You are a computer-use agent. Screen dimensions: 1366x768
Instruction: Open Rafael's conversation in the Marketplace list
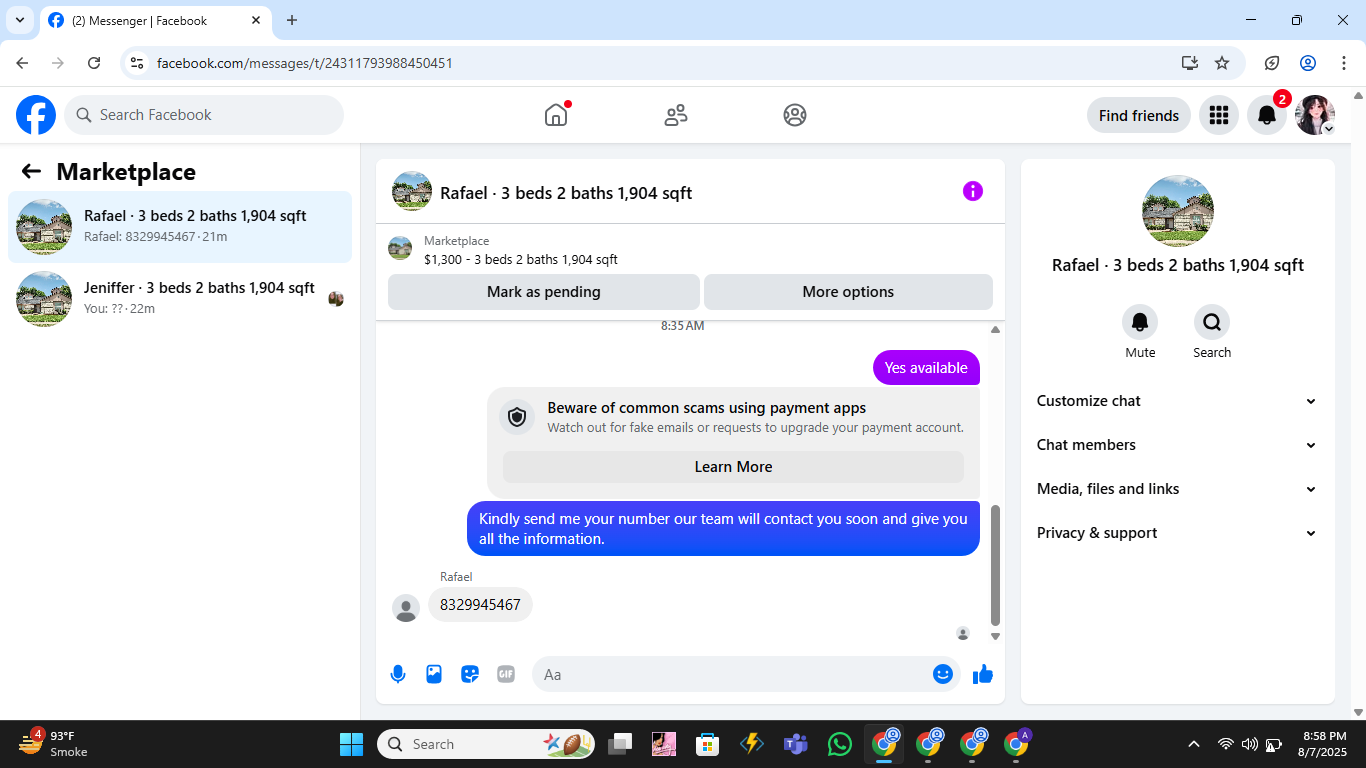coord(180,227)
